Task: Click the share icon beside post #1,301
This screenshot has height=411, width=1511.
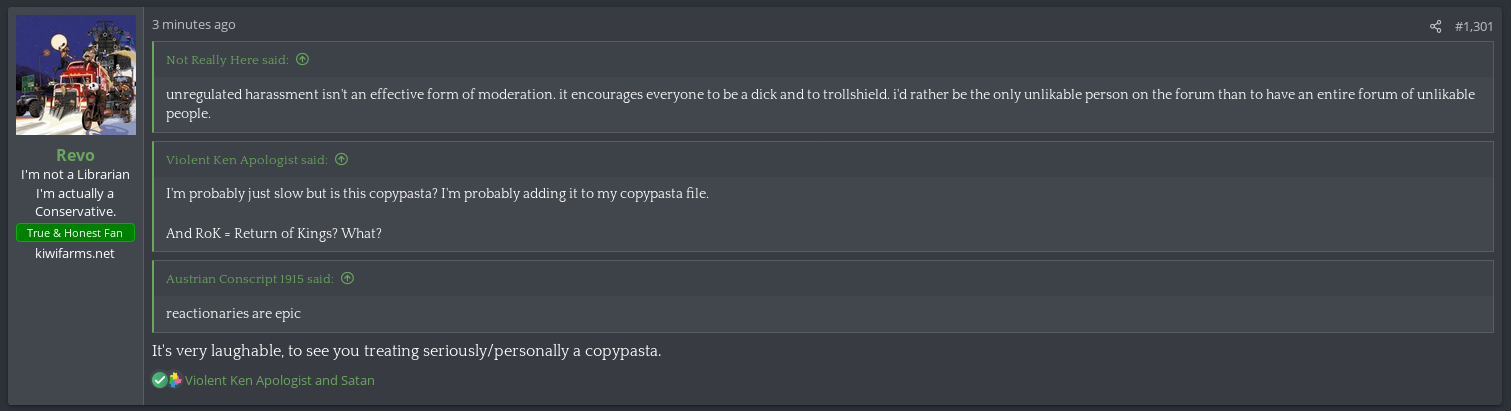Action: coord(1436,26)
